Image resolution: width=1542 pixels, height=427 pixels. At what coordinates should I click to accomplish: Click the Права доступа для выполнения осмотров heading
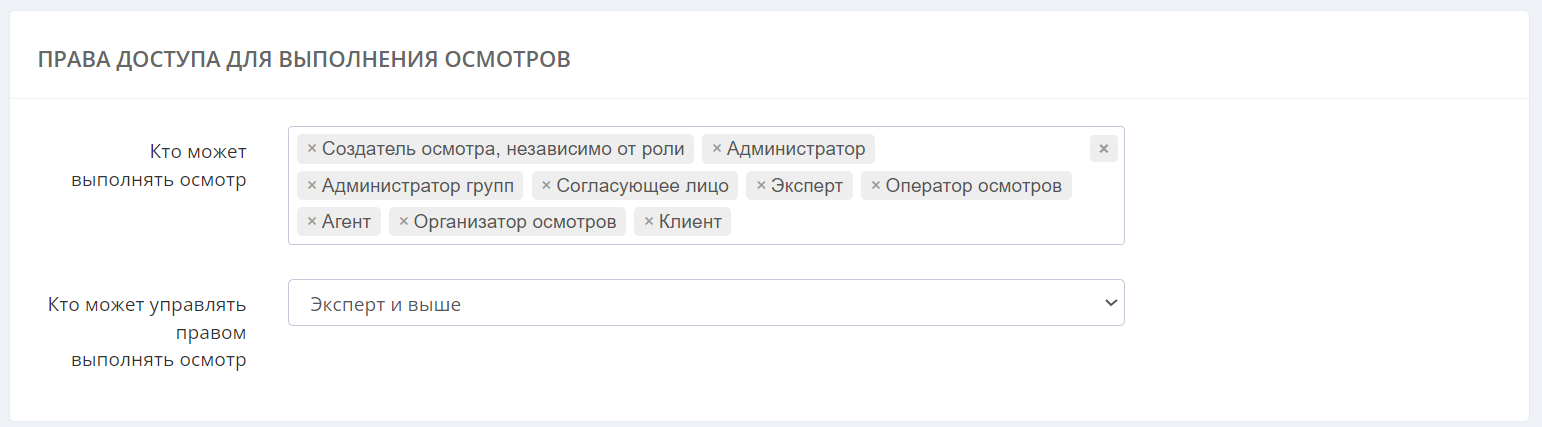(x=304, y=59)
